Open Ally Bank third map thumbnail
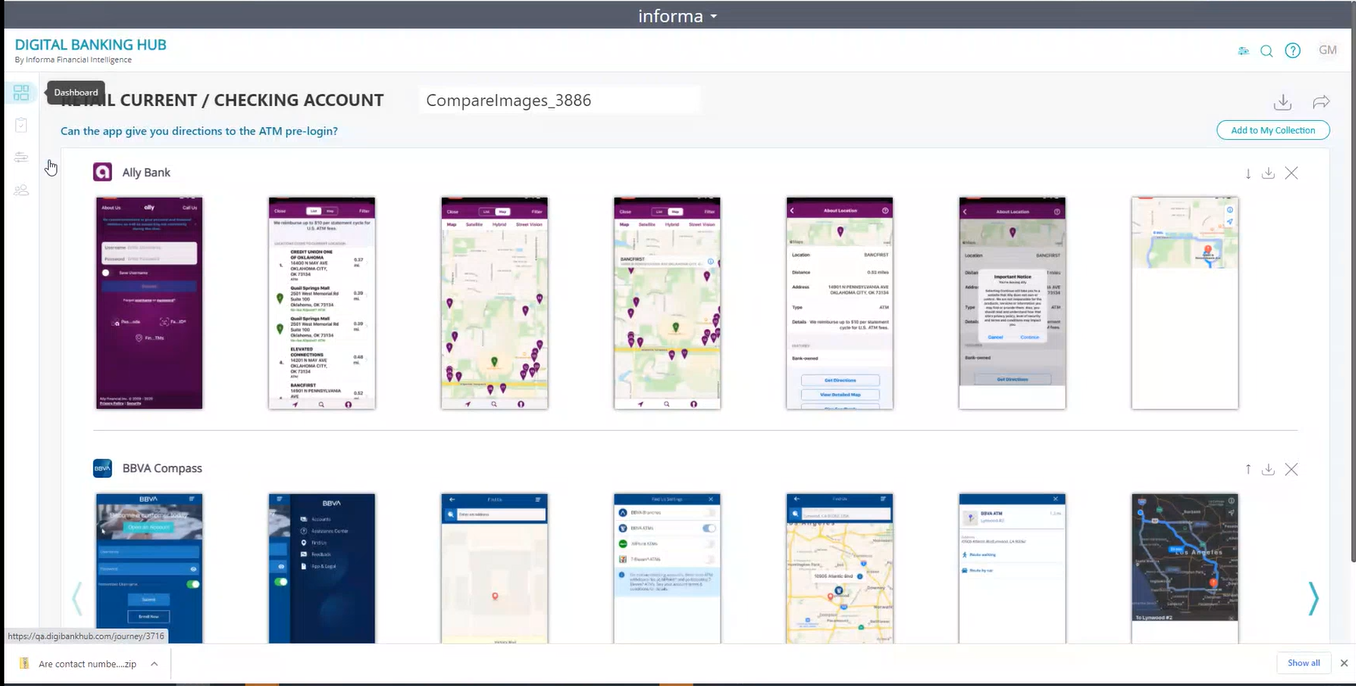The image size is (1356, 686). [x=494, y=303]
